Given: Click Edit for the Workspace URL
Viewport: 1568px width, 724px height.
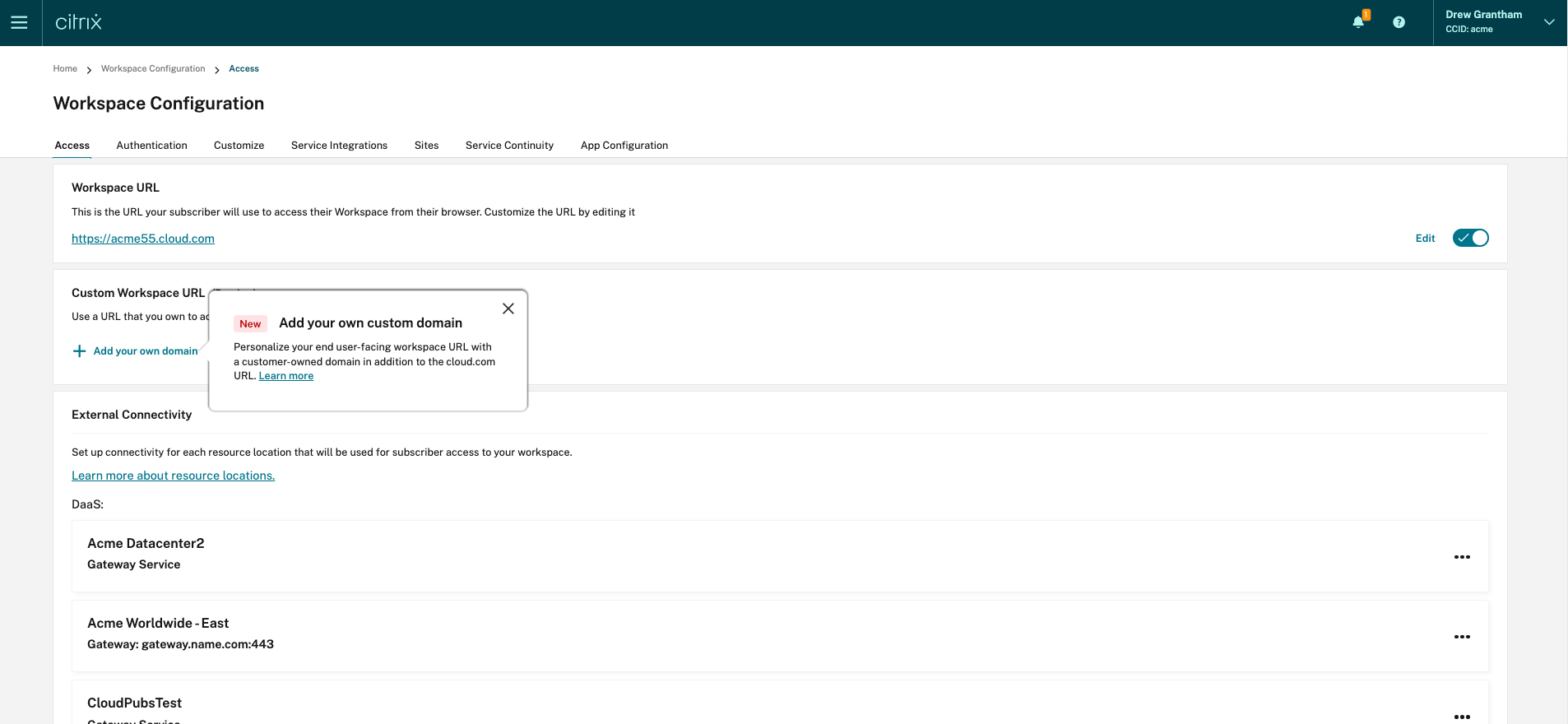Looking at the screenshot, I should click(1425, 239).
